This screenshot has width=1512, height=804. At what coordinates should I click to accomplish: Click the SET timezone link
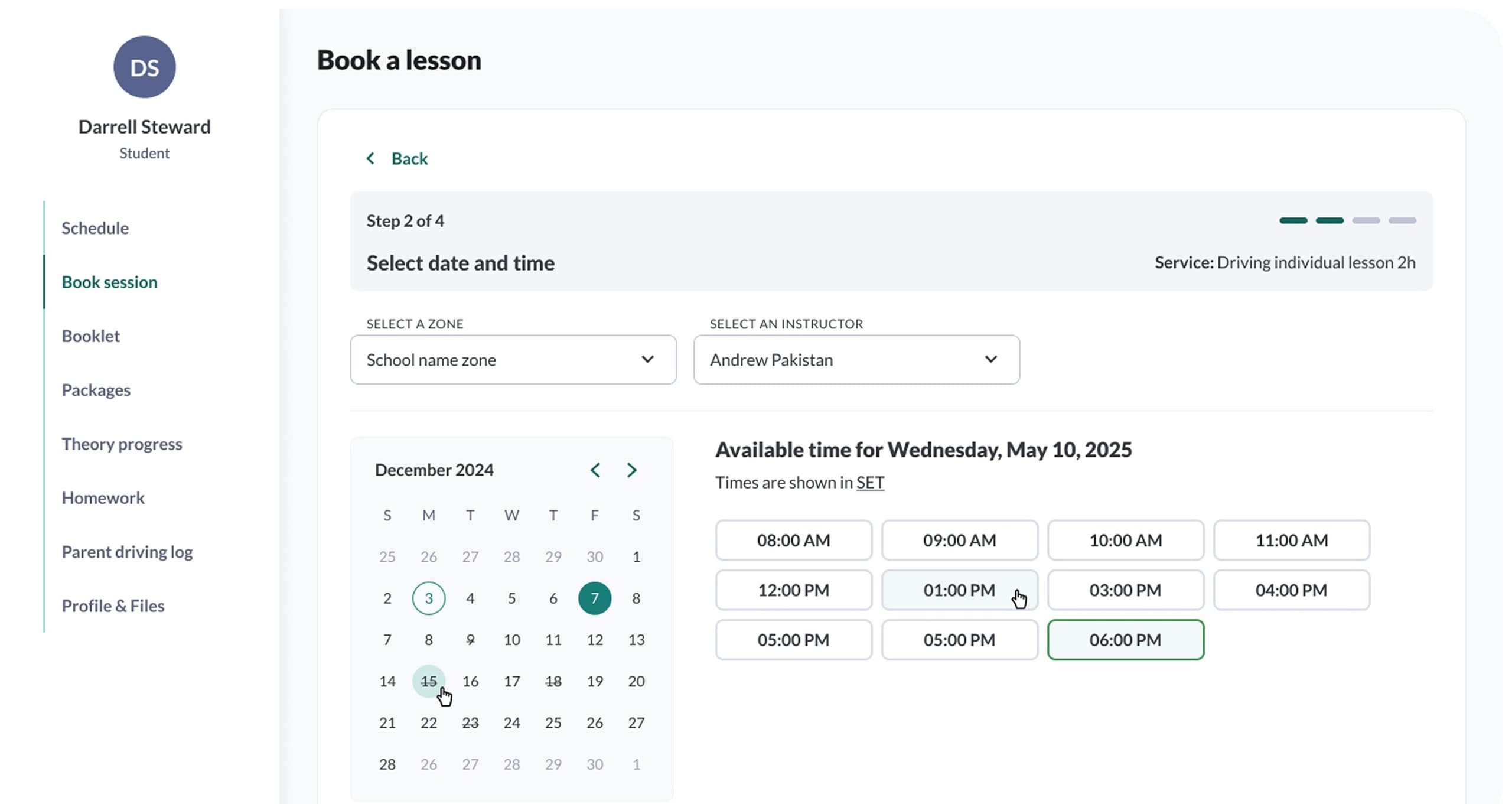tap(870, 483)
